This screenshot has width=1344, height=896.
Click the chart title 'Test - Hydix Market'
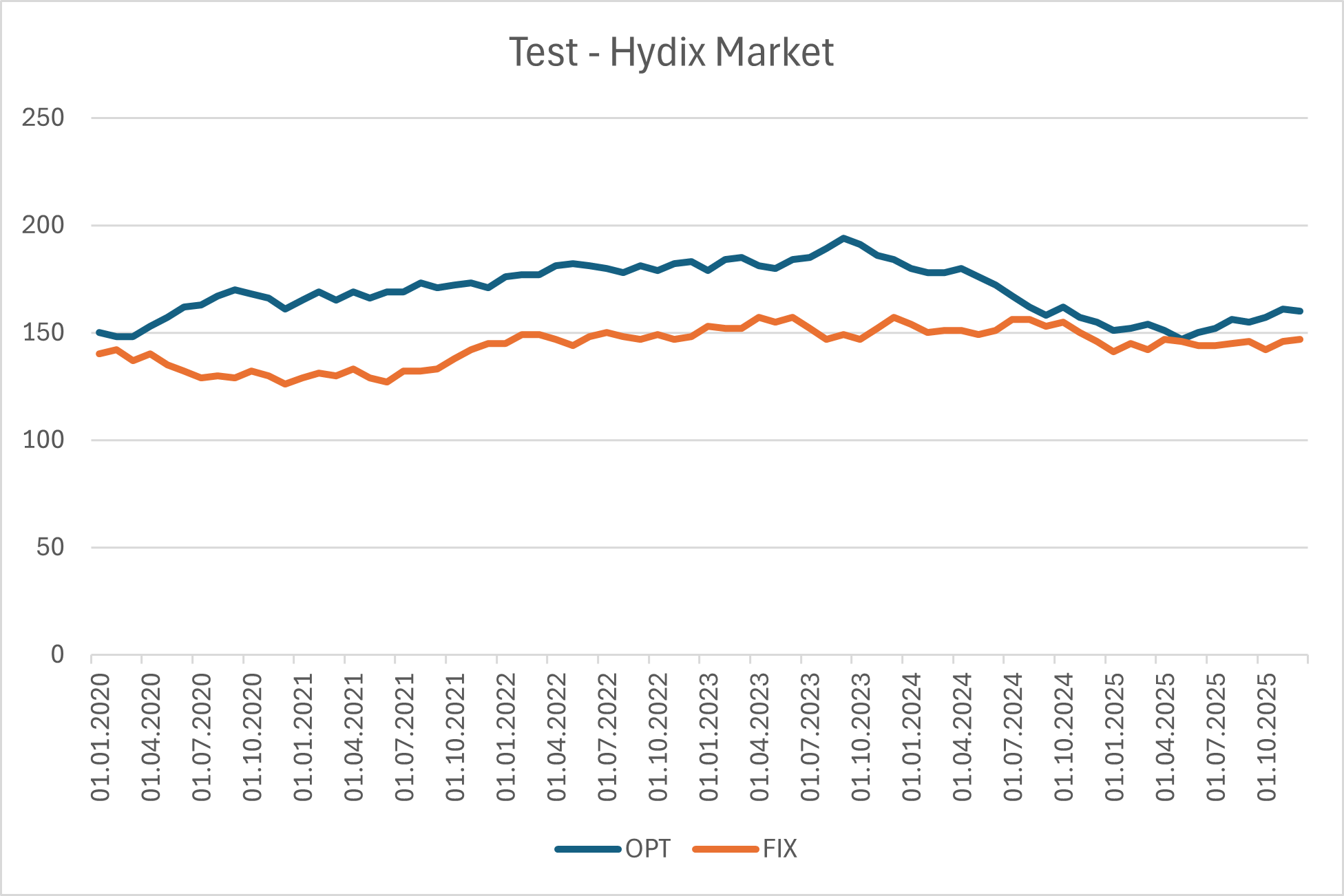(671, 52)
